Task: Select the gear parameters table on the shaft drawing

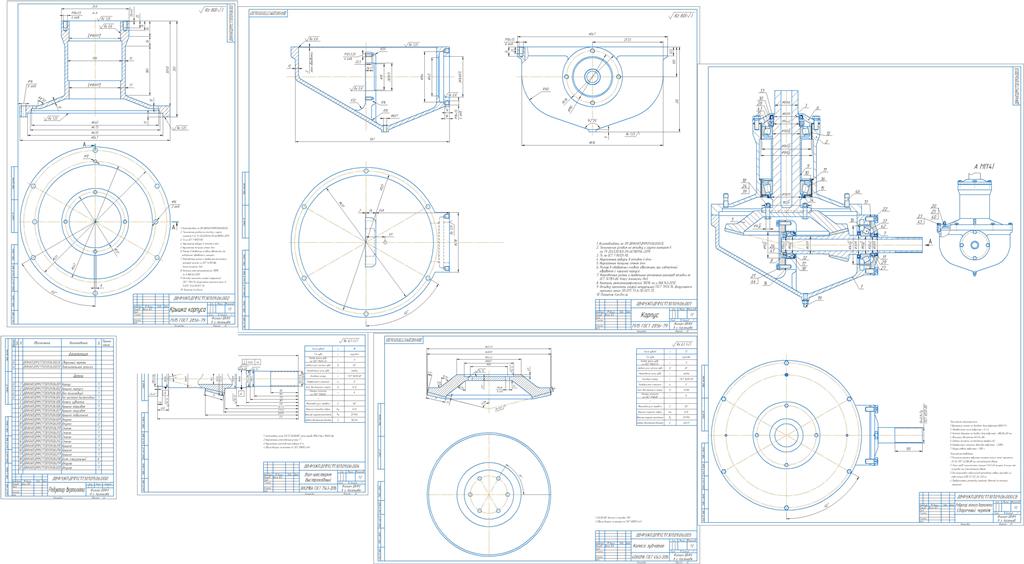Action: pyautogui.click(x=336, y=385)
